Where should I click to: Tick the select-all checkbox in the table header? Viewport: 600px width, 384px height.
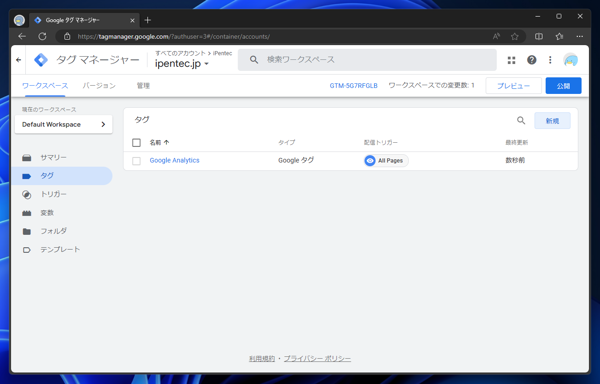pos(136,143)
